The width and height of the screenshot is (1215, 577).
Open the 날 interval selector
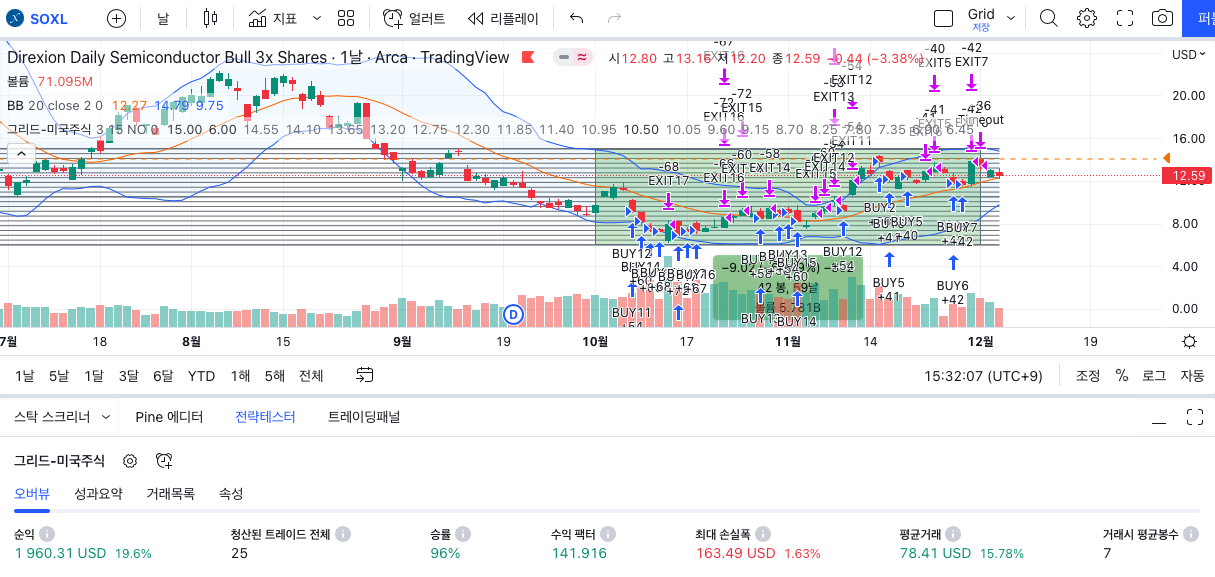[163, 18]
